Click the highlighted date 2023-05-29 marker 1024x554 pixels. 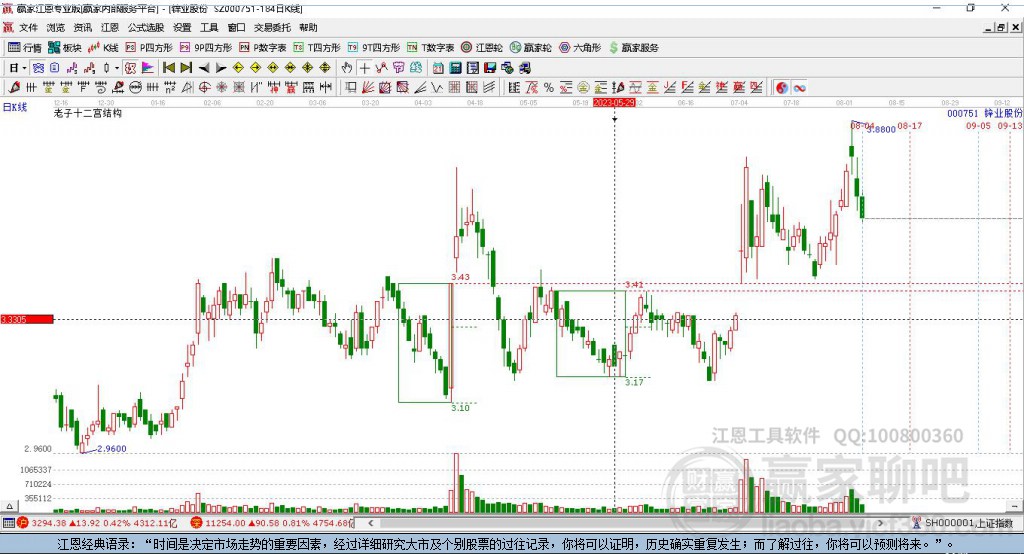(x=614, y=103)
